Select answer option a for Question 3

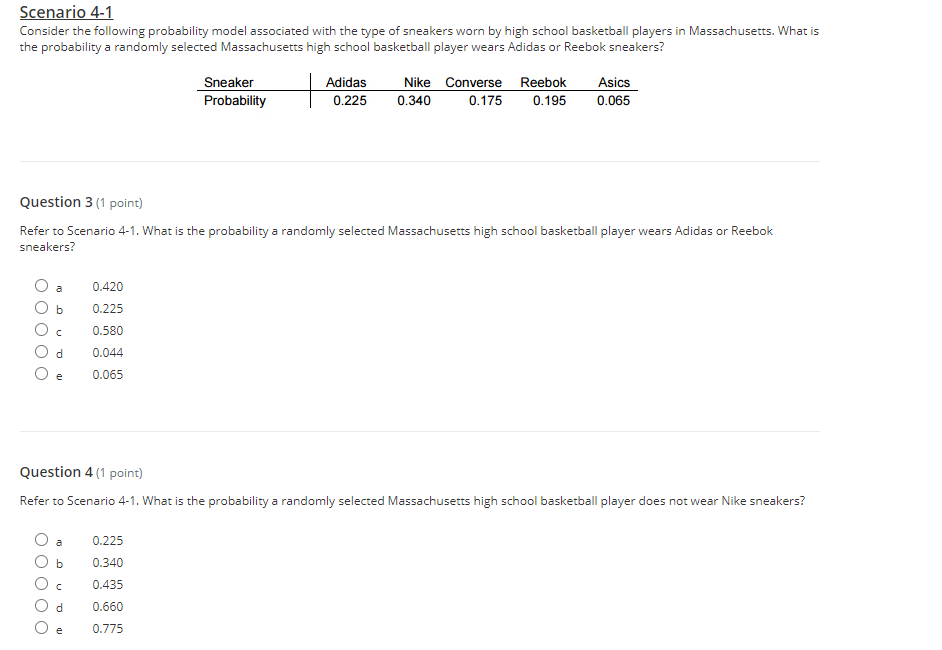pyautogui.click(x=41, y=285)
